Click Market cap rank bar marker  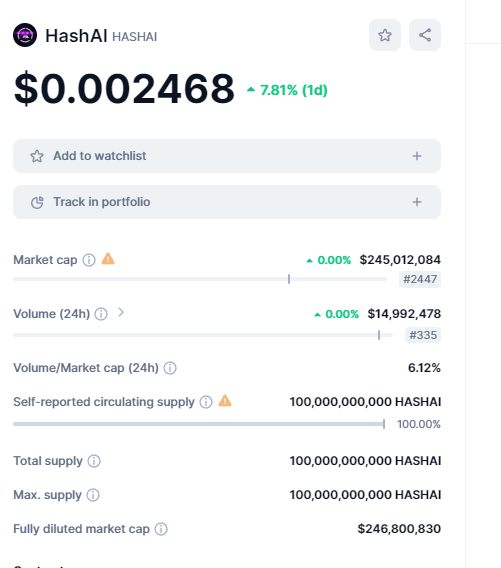click(289, 279)
